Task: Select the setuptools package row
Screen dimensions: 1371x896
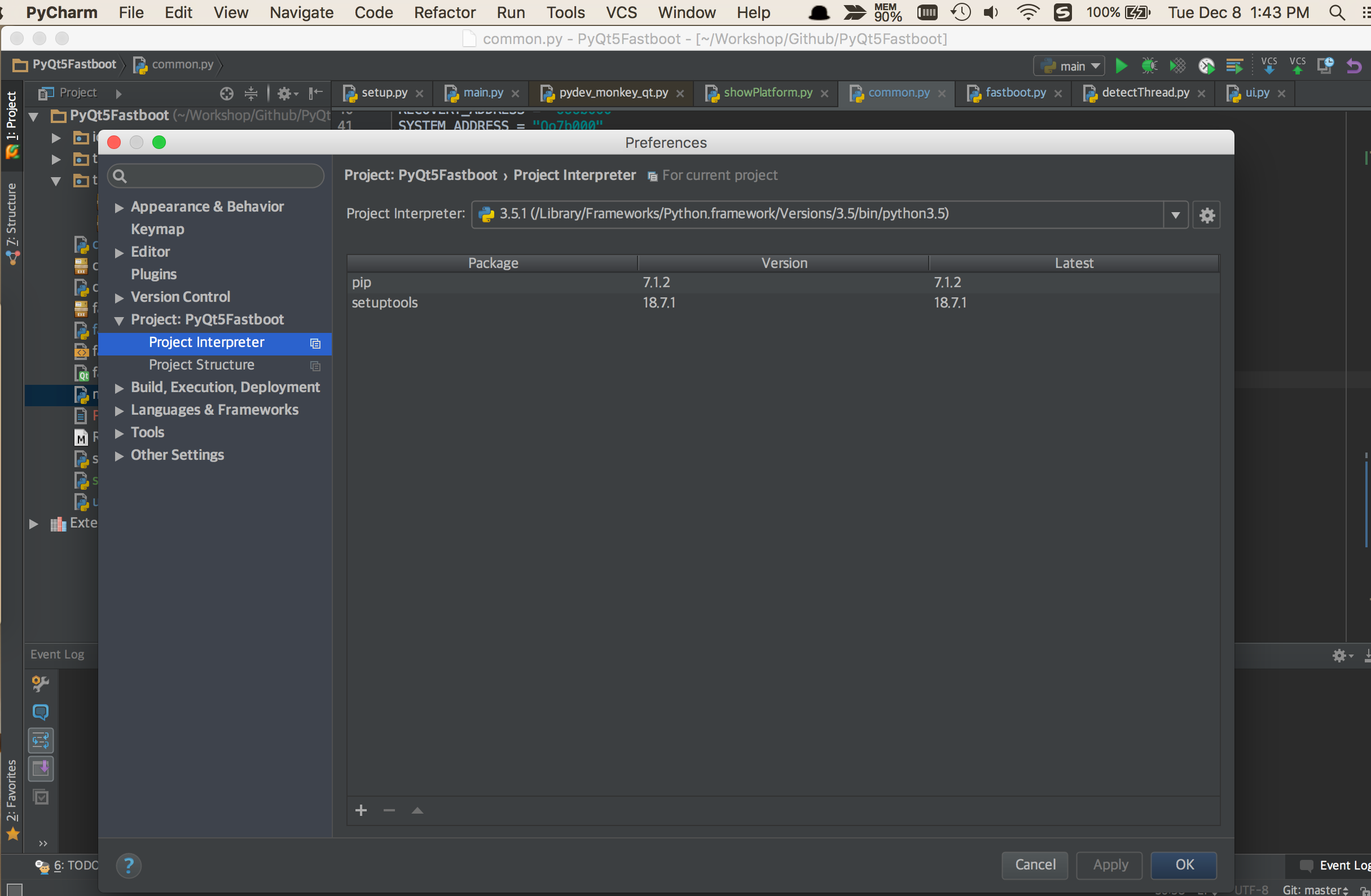Action: [x=384, y=302]
